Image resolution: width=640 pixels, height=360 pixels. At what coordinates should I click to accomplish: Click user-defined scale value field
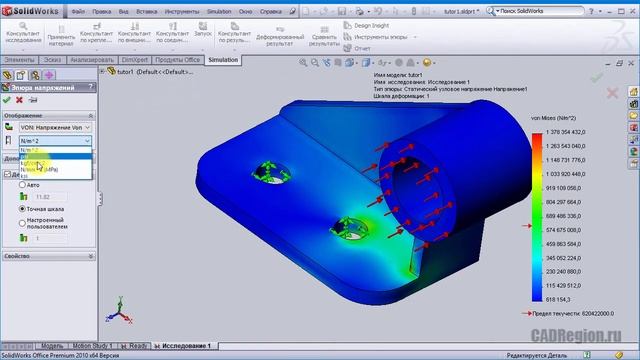point(50,238)
